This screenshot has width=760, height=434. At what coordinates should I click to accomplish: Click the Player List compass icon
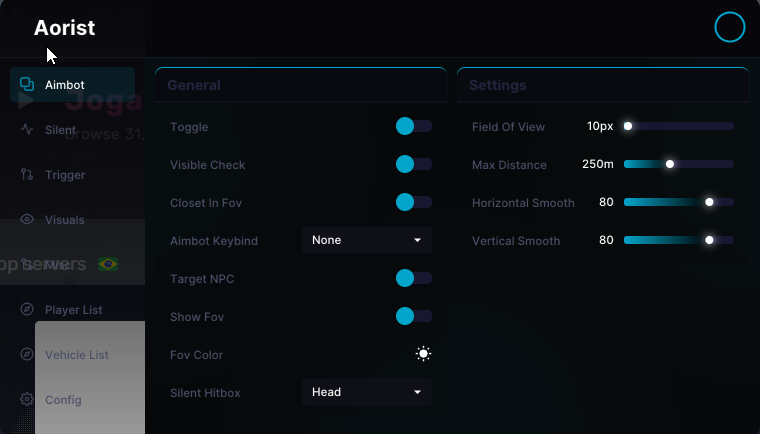[x=27, y=310]
